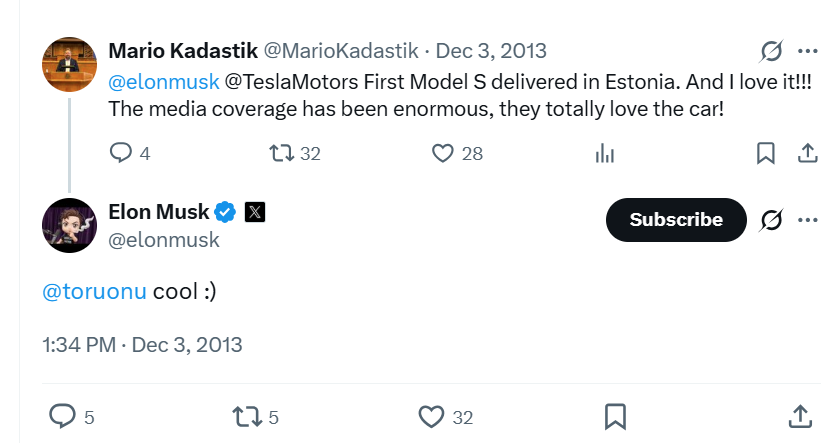Reply to Elon Musk's cool tweet
Viewport: 835px width, 443px height.
pos(63,416)
